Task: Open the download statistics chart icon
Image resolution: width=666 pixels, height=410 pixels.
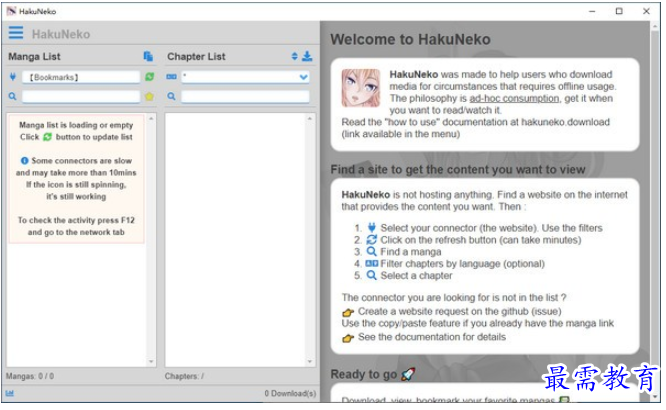Action: pos(10,393)
